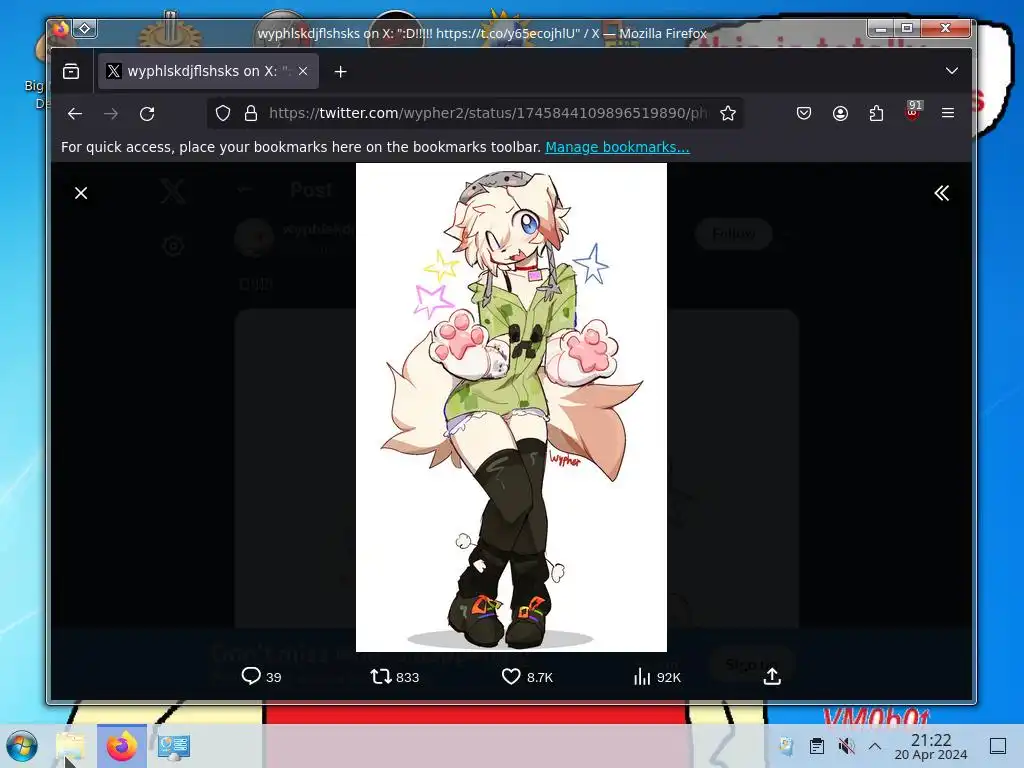Open the Extensions puzzle icon

coord(876,113)
